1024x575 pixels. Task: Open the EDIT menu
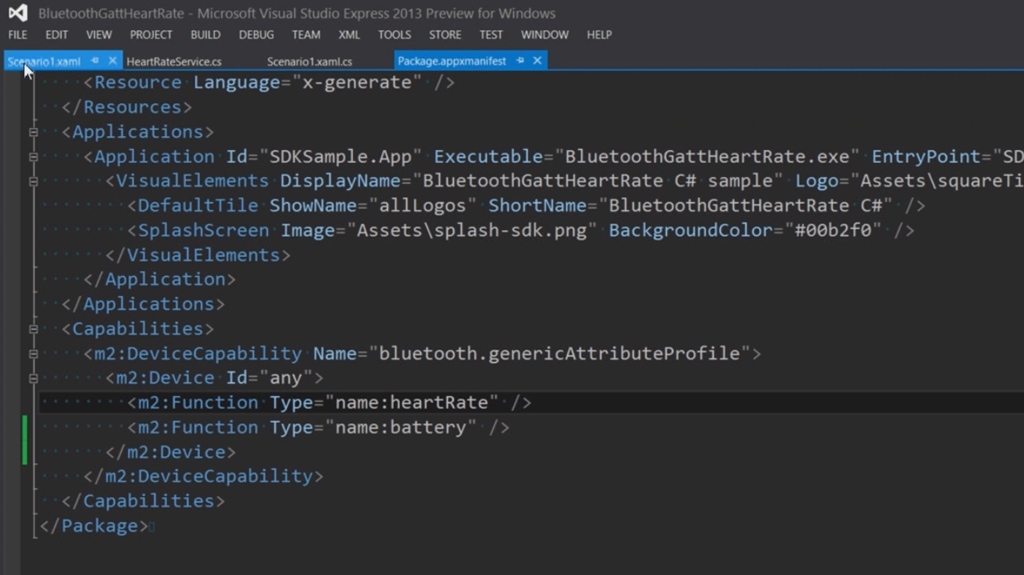tap(56, 35)
